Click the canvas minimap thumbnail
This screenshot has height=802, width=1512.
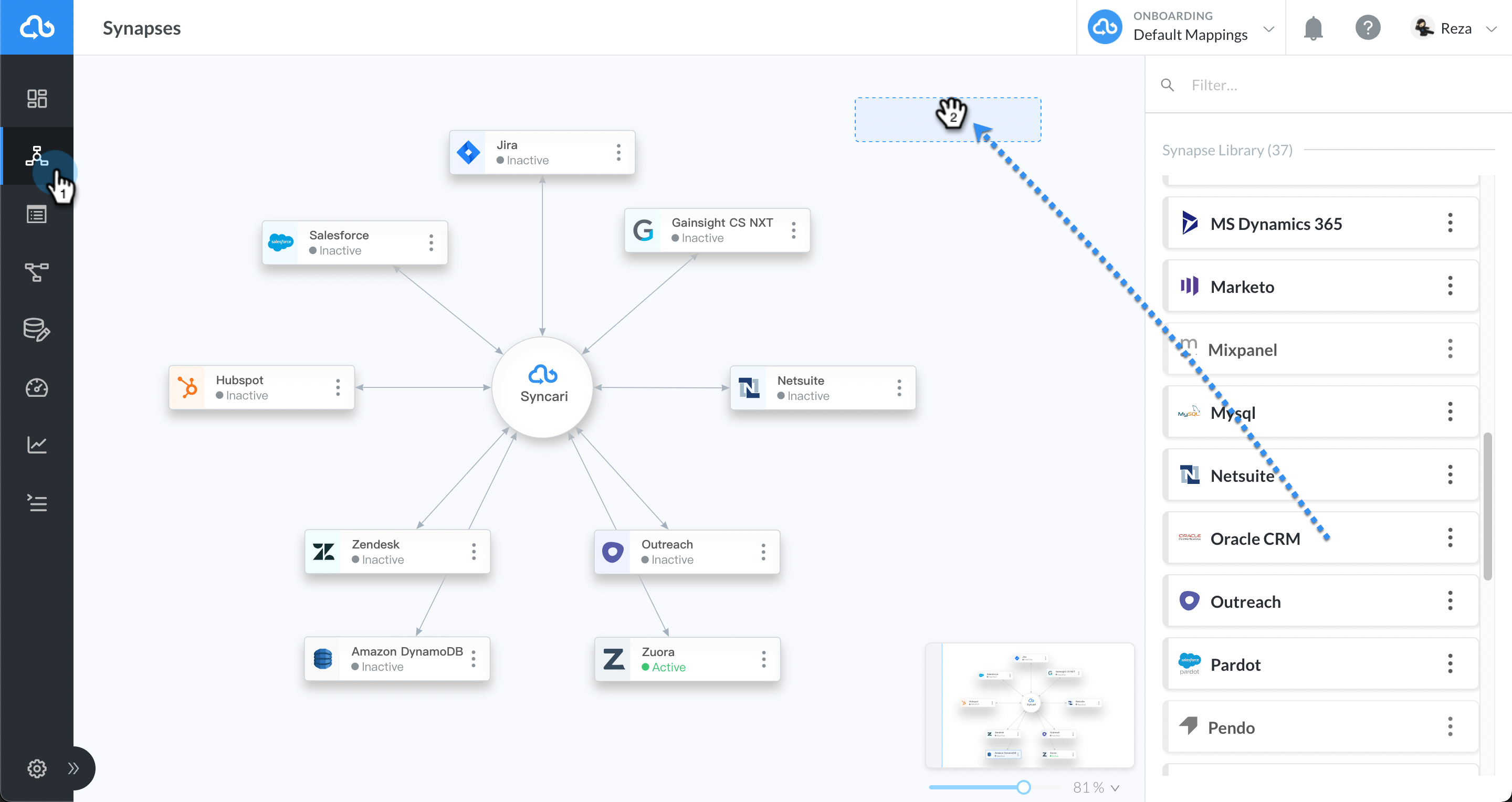(x=1030, y=705)
